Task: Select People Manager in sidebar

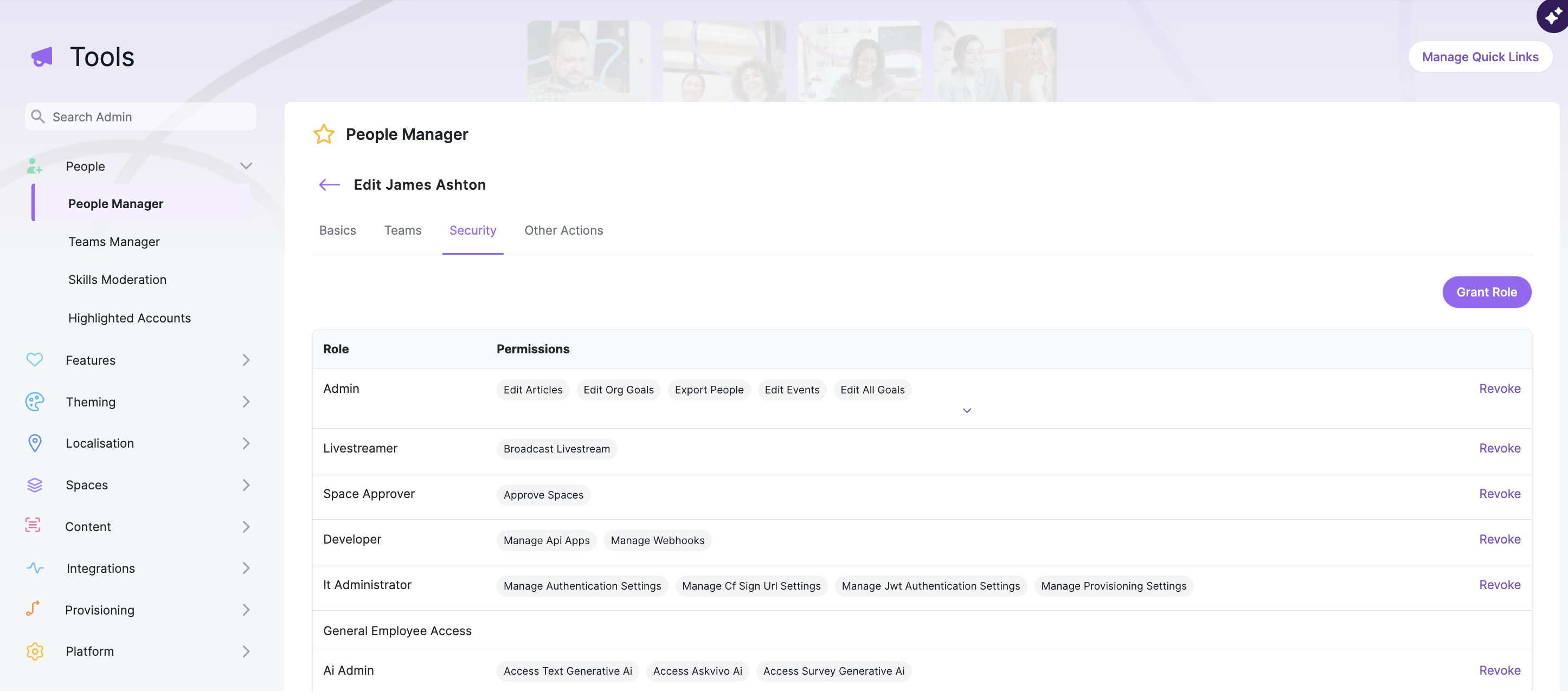Action: coord(141,204)
